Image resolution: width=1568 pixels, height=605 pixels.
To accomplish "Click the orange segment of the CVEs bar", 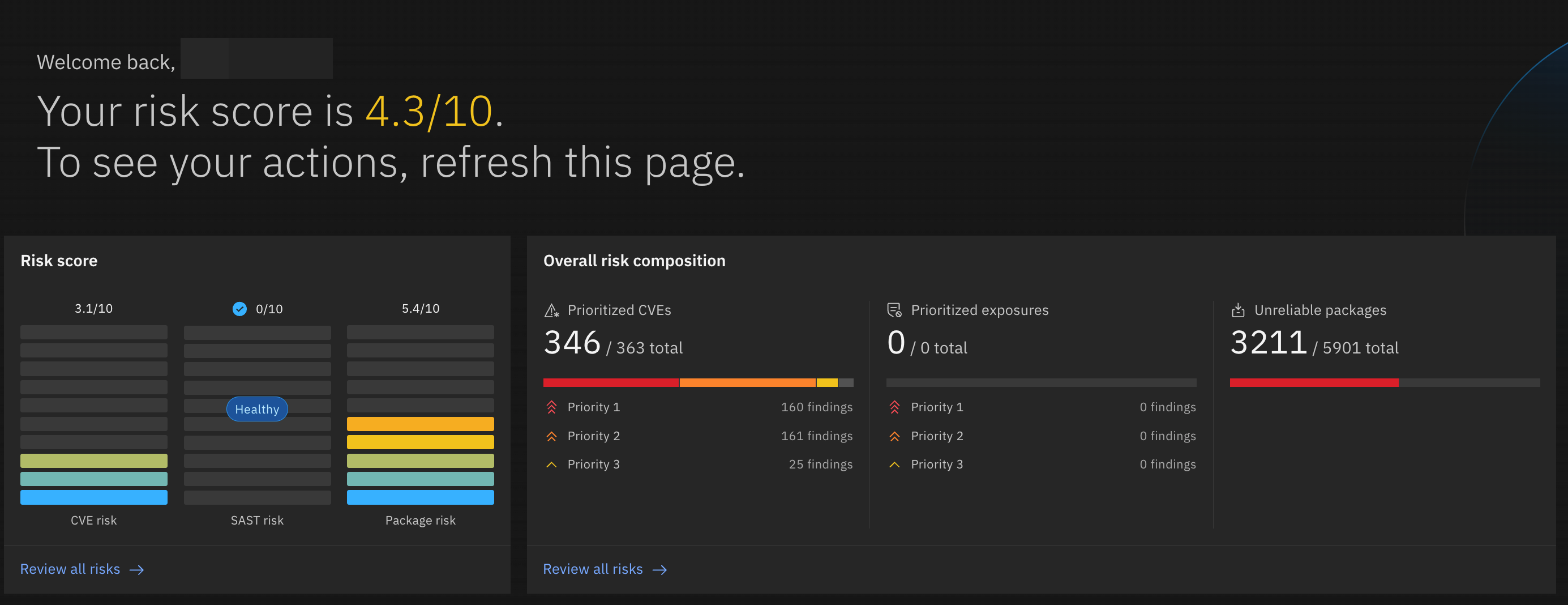I will pyautogui.click(x=747, y=382).
